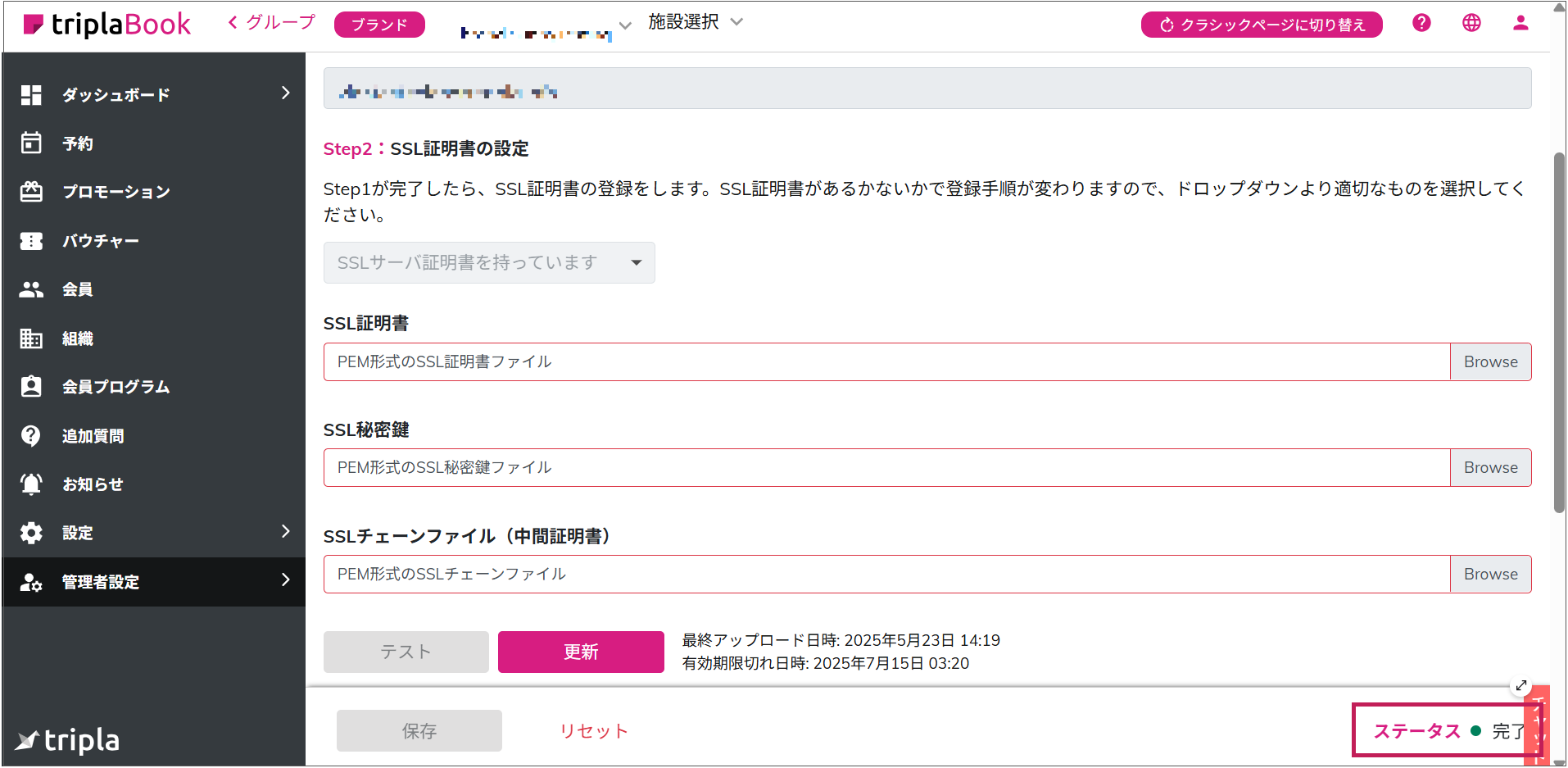Click the triplaBook logo
This screenshot has width=1568, height=768.
(107, 25)
